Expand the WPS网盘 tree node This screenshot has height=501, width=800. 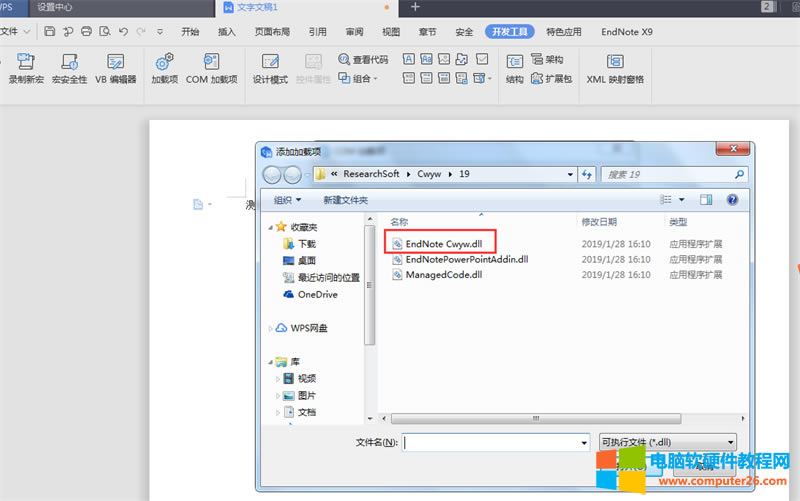pos(270,328)
